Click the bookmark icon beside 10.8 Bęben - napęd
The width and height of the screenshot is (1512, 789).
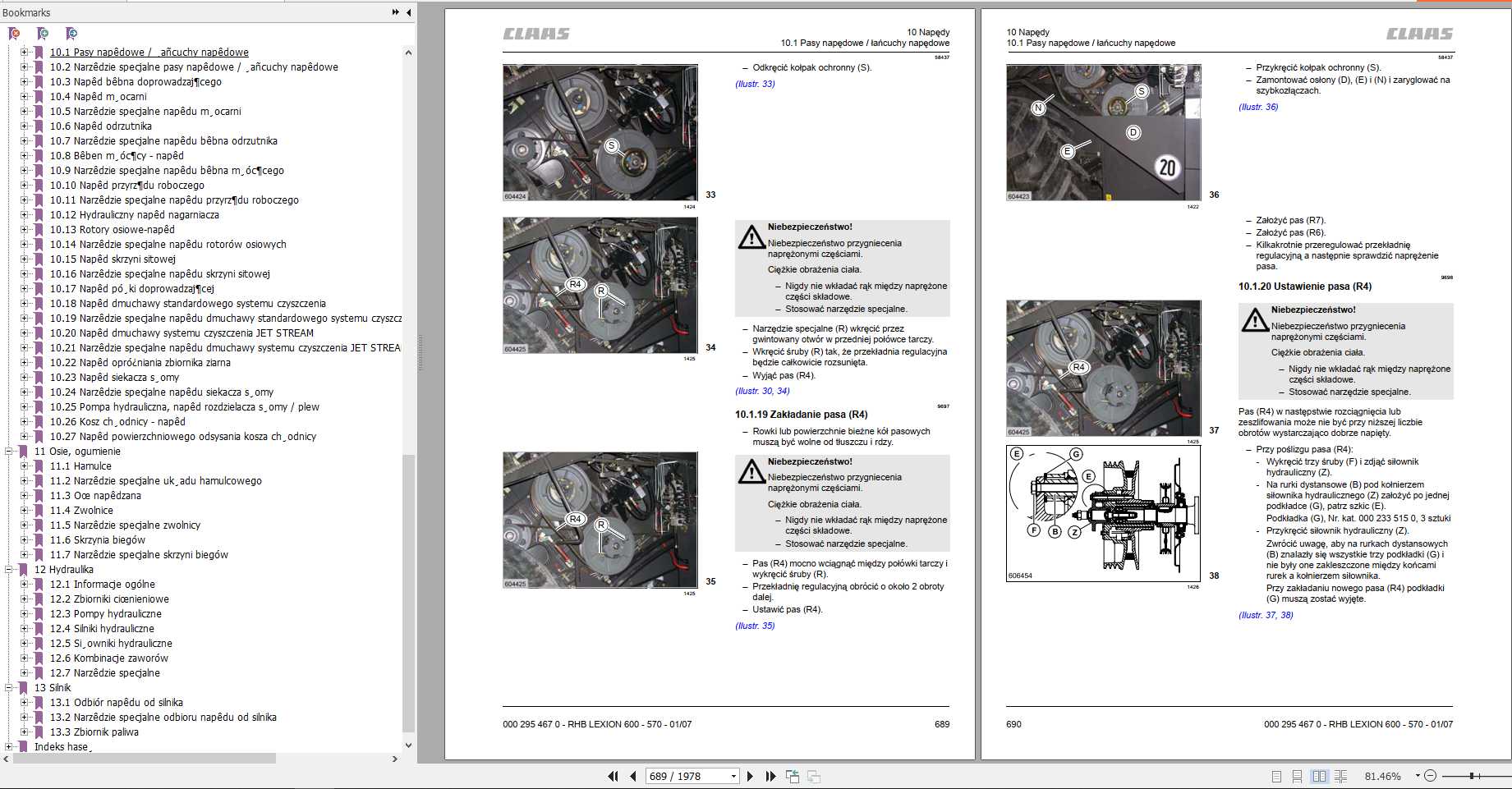pyautogui.click(x=38, y=155)
